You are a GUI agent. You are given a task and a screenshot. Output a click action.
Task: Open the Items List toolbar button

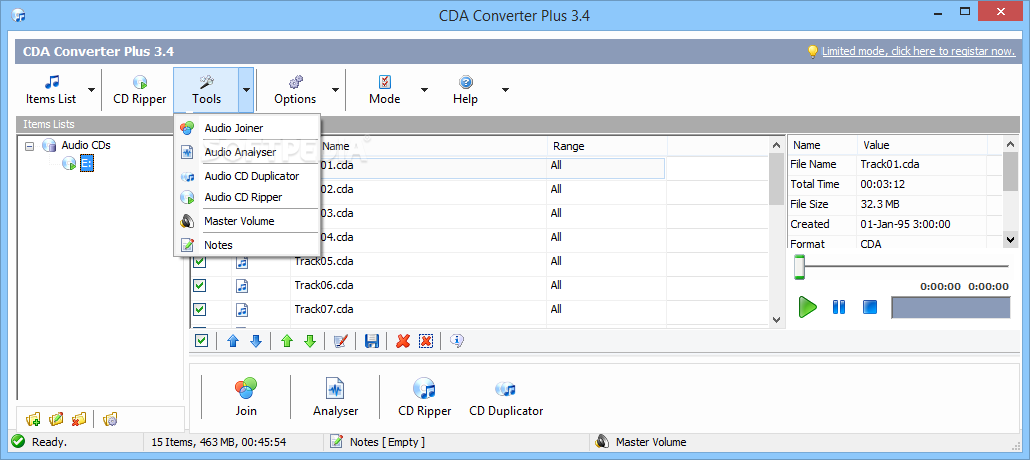[51, 90]
